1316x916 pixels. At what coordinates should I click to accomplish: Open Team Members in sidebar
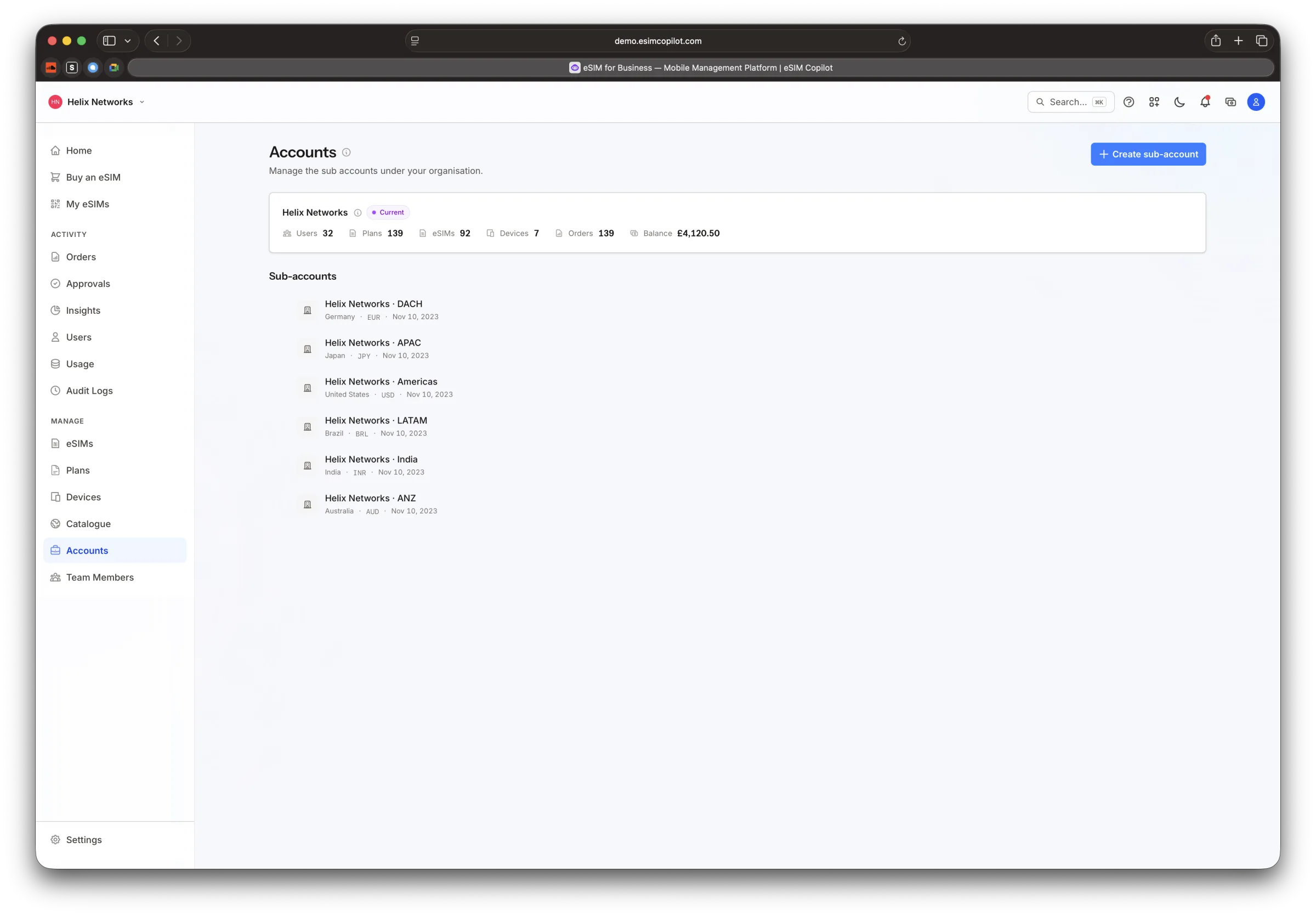[x=115, y=577]
